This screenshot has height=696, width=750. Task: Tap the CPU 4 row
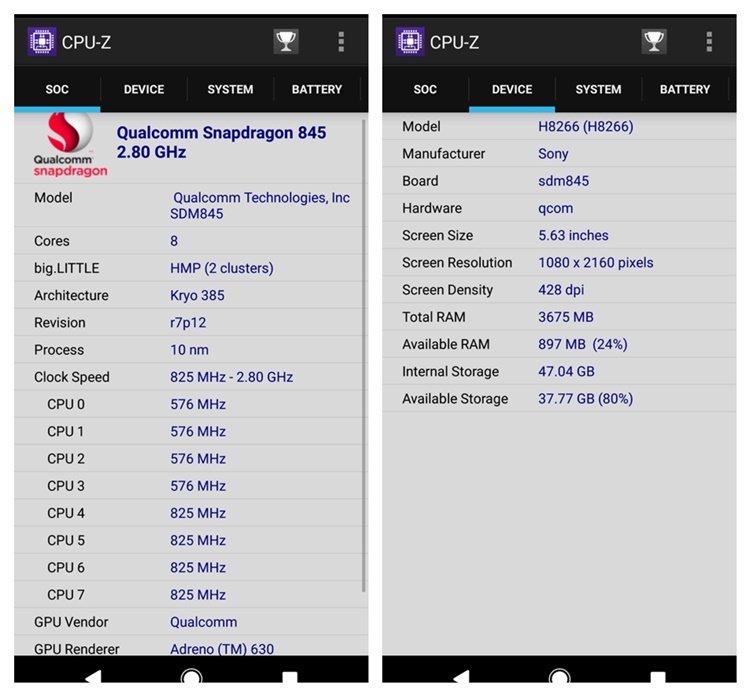coord(191,513)
